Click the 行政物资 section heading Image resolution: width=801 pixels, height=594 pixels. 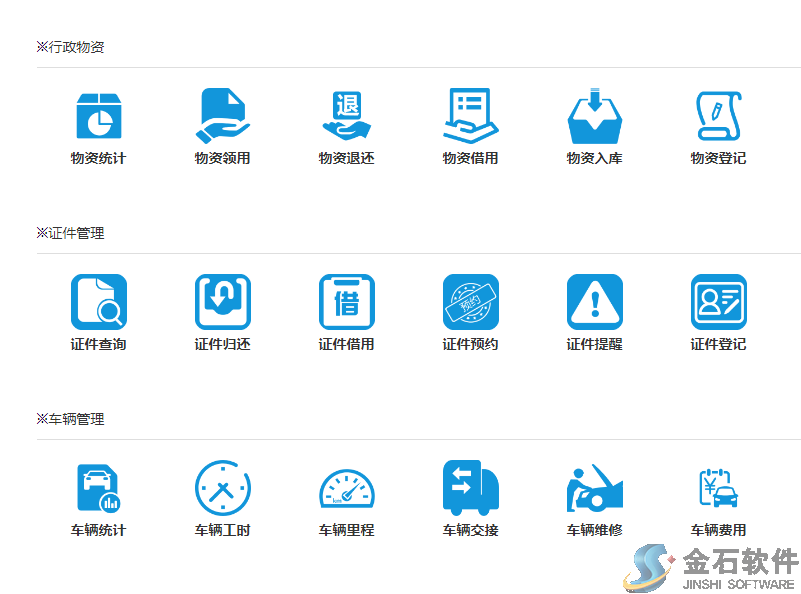click(70, 47)
